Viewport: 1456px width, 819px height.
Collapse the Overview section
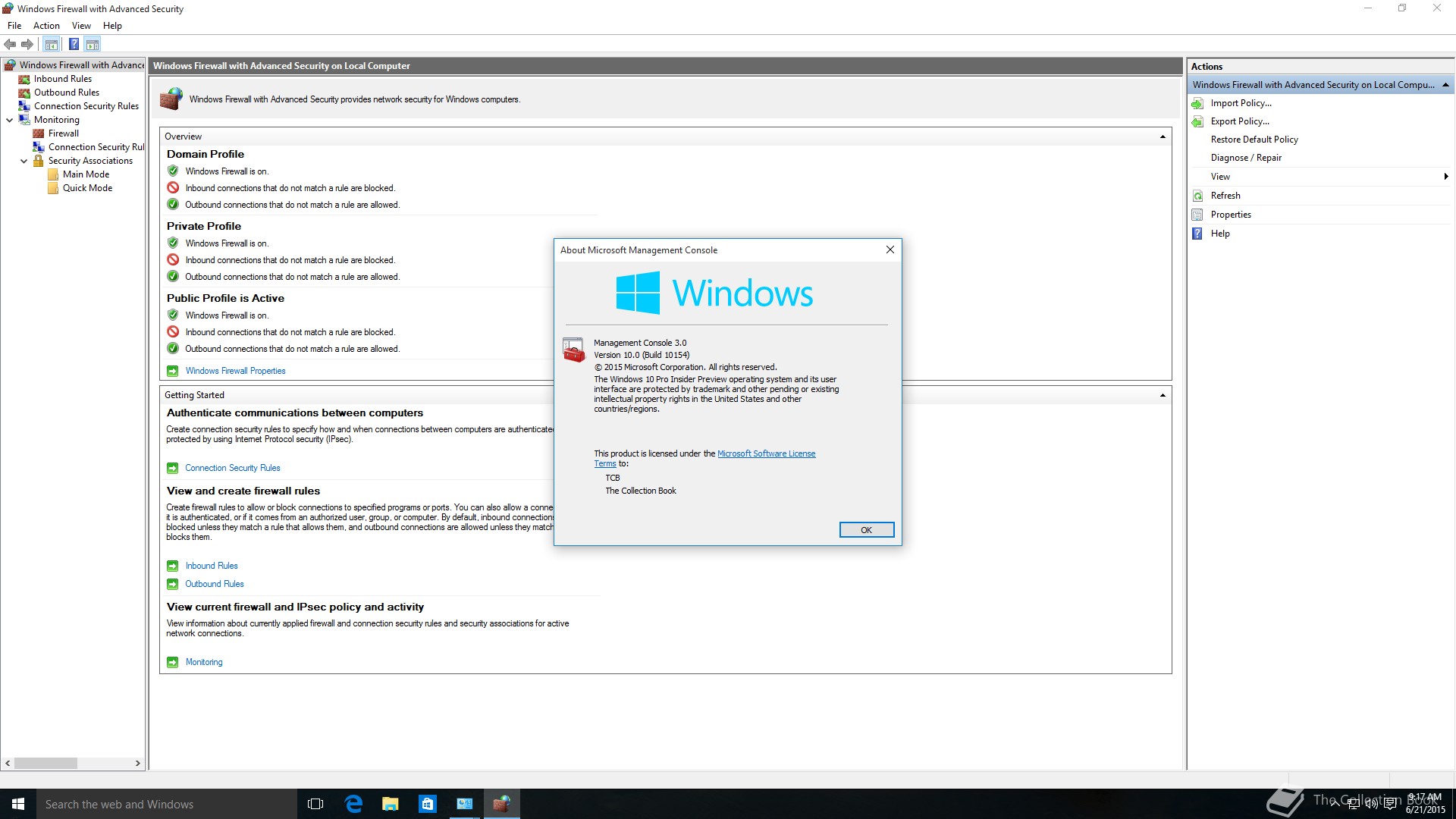[x=1163, y=136]
